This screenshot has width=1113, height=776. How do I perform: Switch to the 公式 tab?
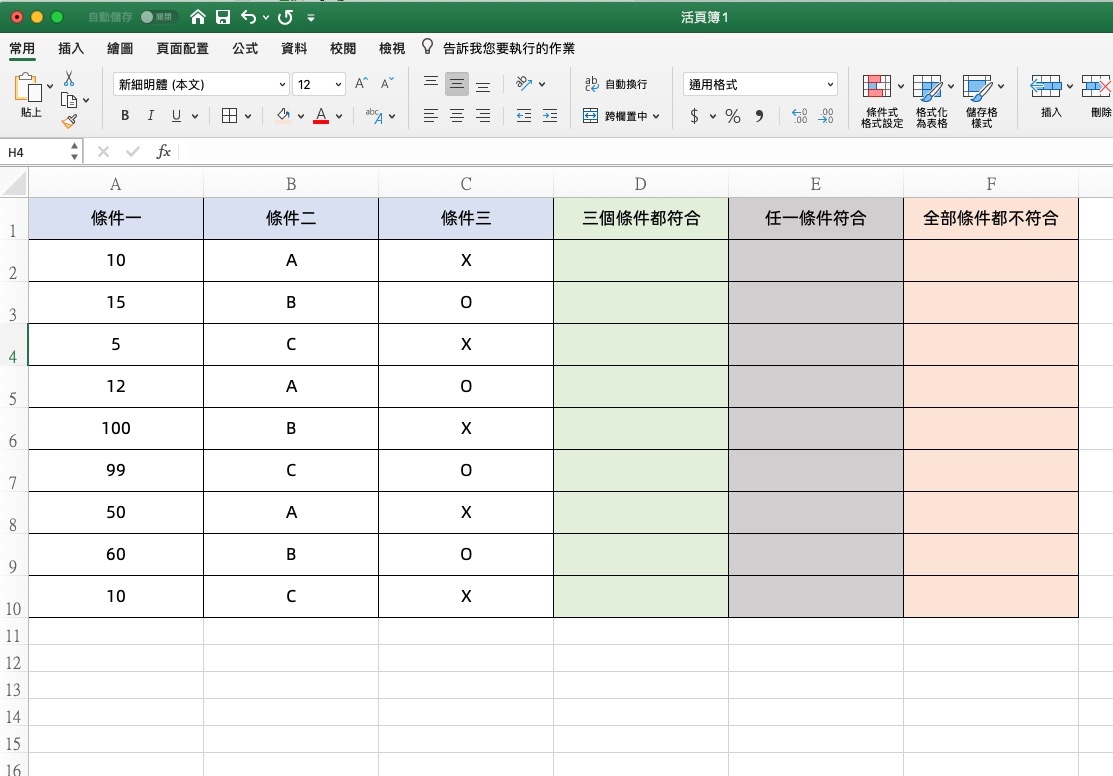click(245, 48)
